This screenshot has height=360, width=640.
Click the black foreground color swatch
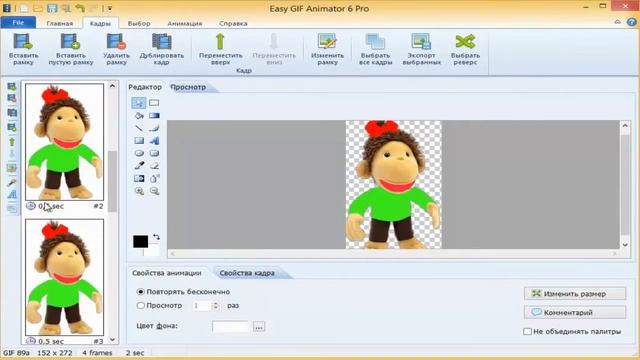(x=140, y=241)
